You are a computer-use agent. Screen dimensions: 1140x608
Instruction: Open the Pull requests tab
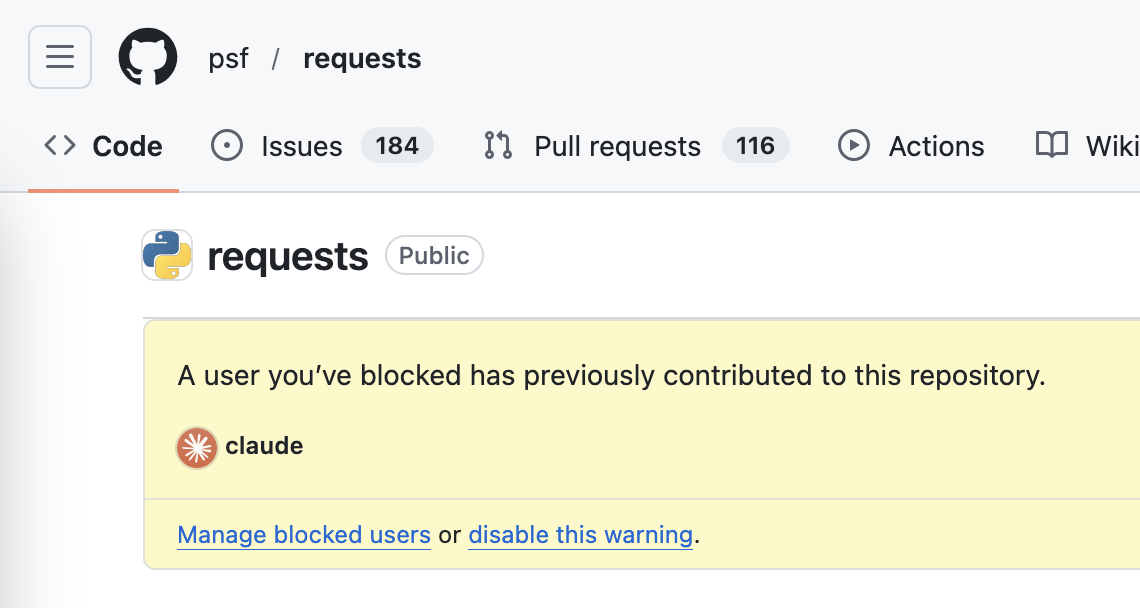[617, 145]
